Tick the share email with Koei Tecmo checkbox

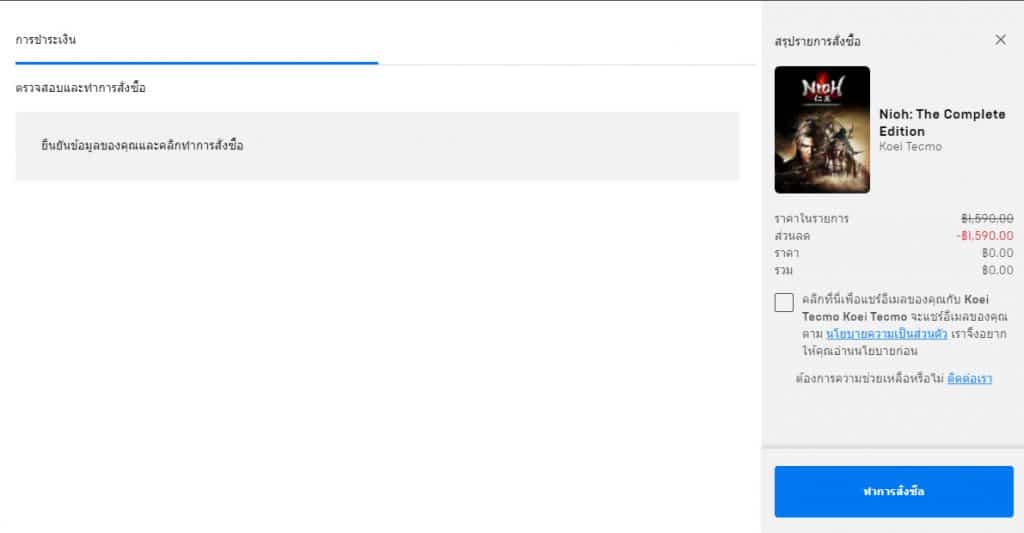tap(784, 302)
